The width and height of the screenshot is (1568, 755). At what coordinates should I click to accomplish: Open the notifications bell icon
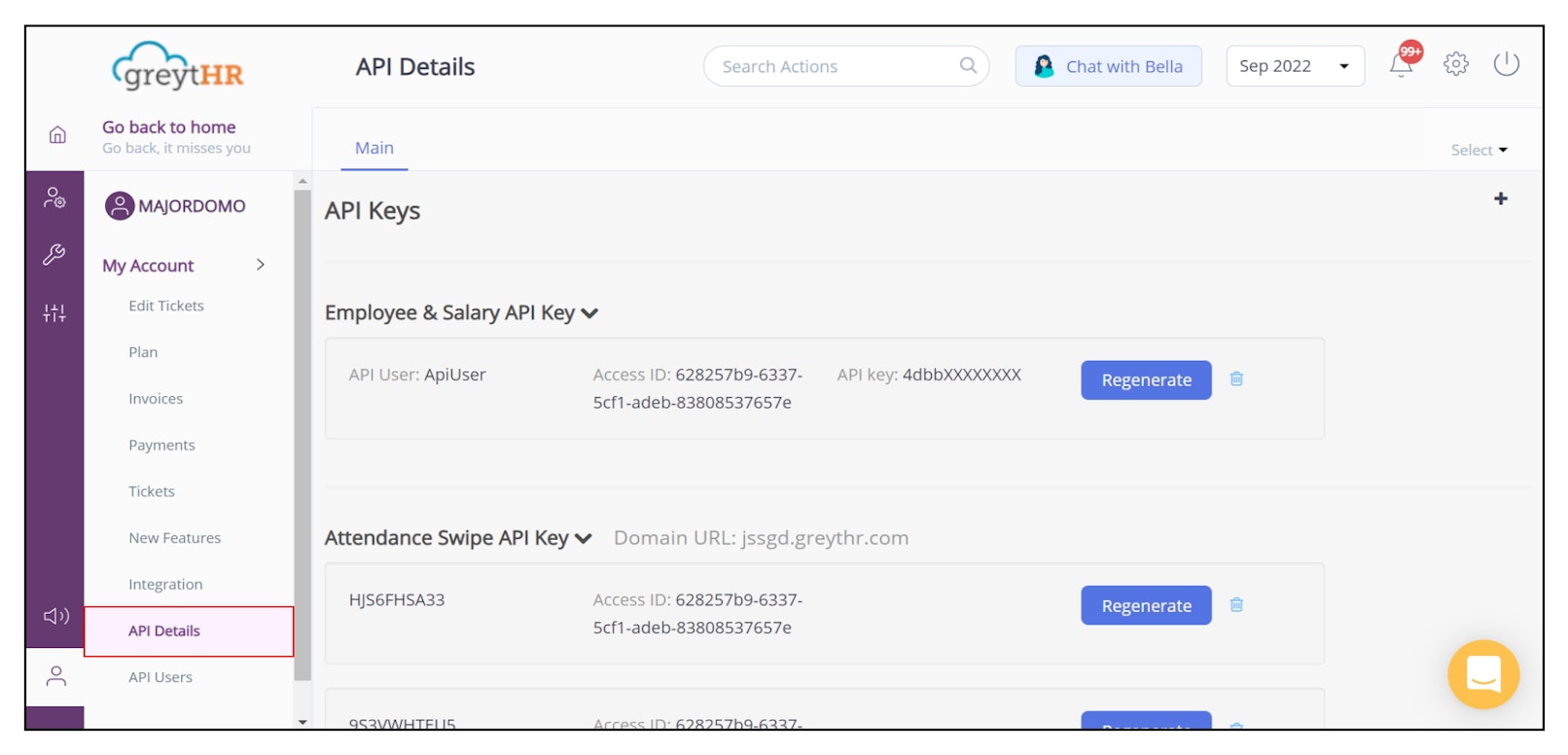point(1401,65)
